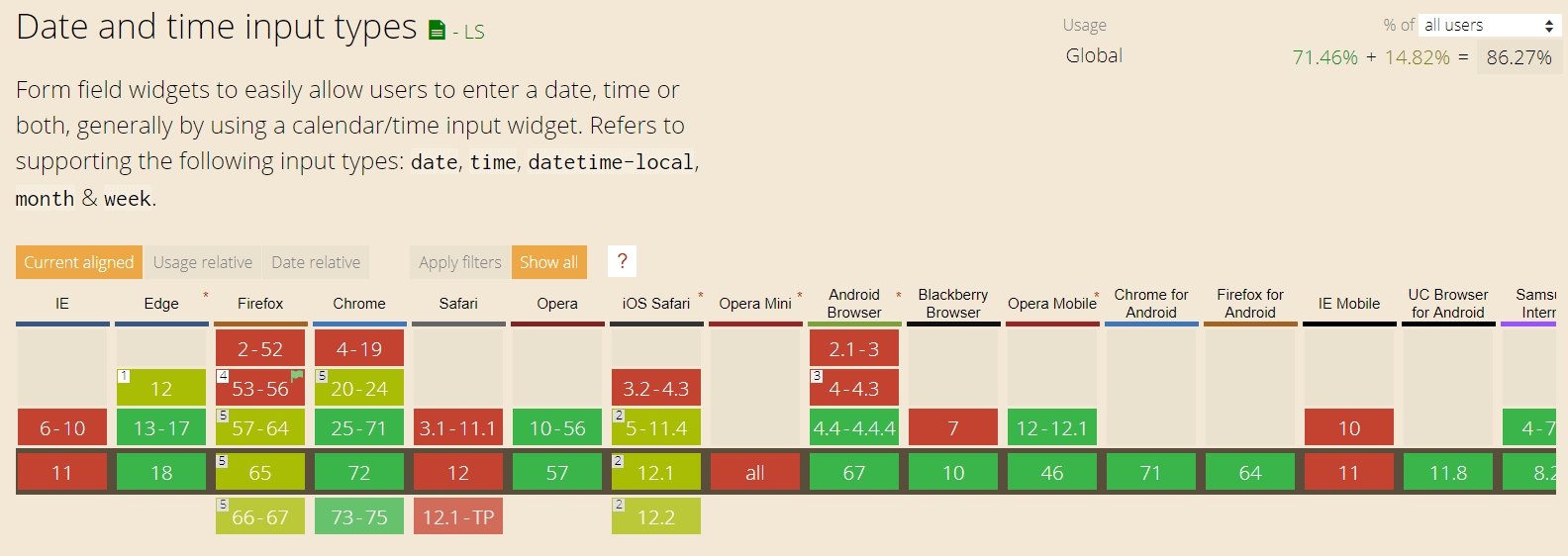The image size is (1568, 556).
Task: Select the Chrome browser column header
Action: tap(359, 304)
